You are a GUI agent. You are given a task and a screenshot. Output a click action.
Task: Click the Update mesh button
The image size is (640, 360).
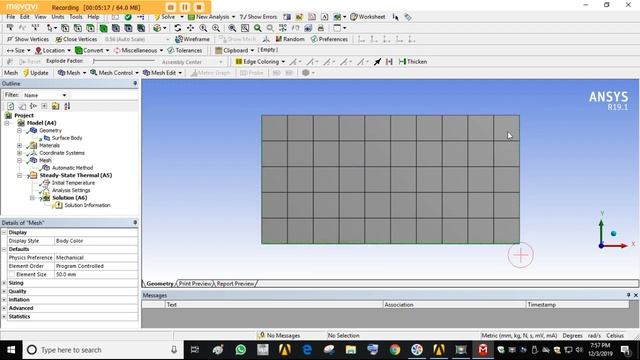(x=36, y=73)
